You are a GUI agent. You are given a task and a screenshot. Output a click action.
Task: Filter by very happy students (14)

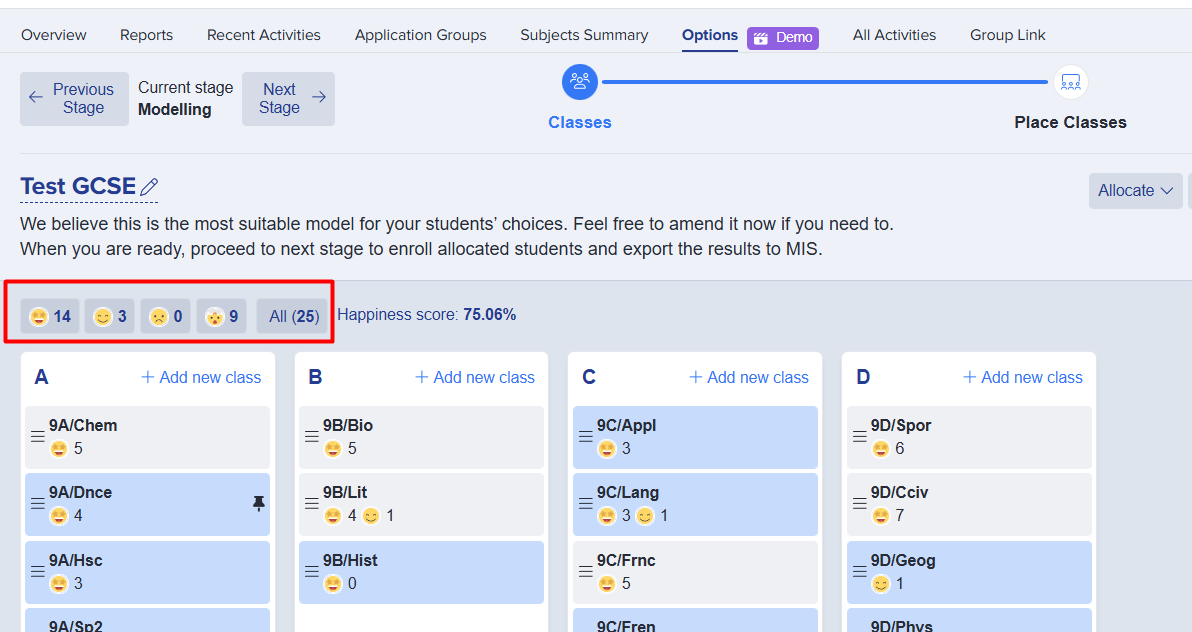click(x=50, y=317)
